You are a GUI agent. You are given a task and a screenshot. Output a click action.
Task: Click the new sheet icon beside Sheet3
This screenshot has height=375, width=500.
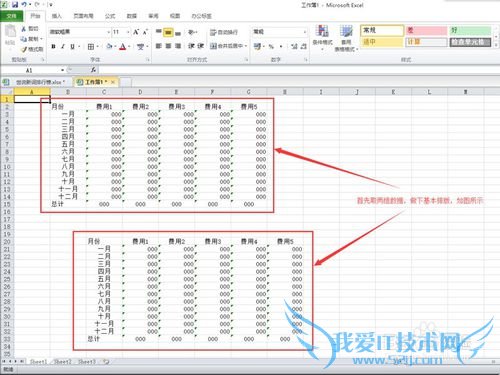[106, 361]
